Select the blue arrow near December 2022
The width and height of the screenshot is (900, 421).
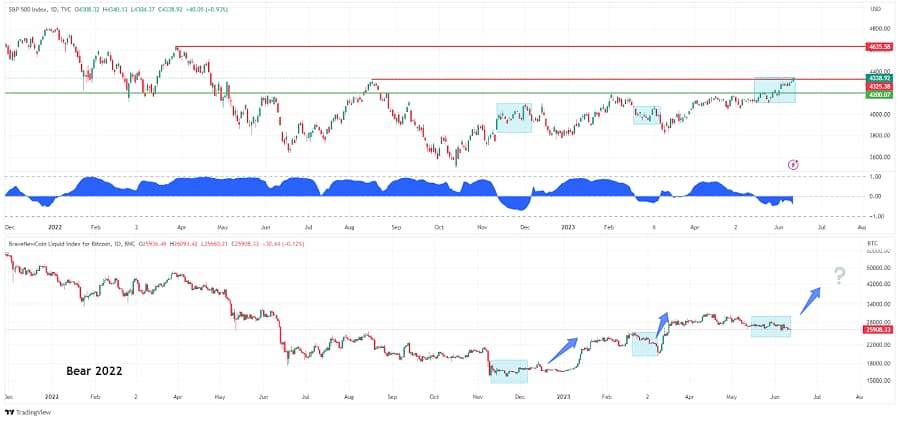tap(562, 350)
